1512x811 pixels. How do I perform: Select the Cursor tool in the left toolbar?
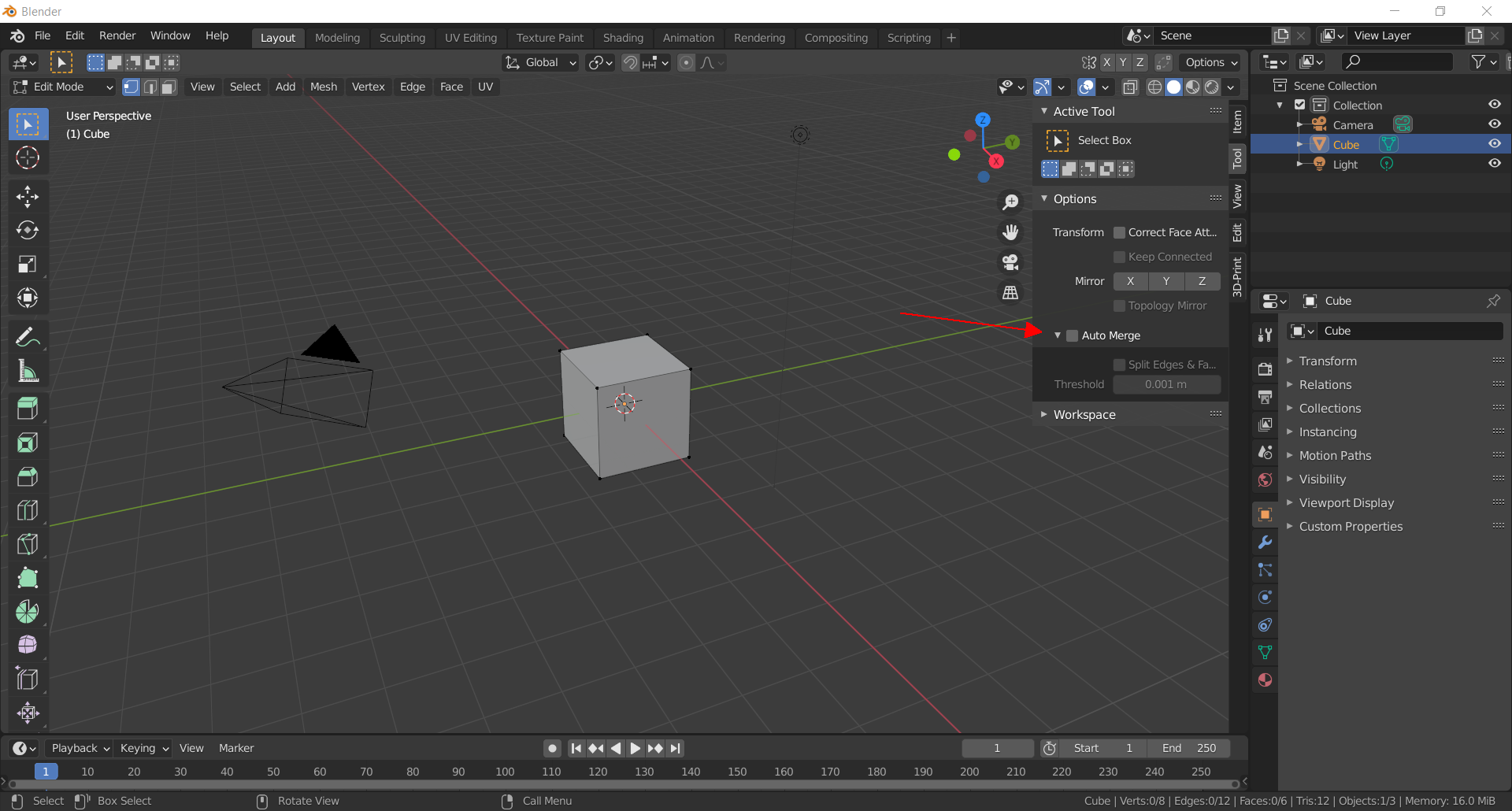[x=28, y=158]
